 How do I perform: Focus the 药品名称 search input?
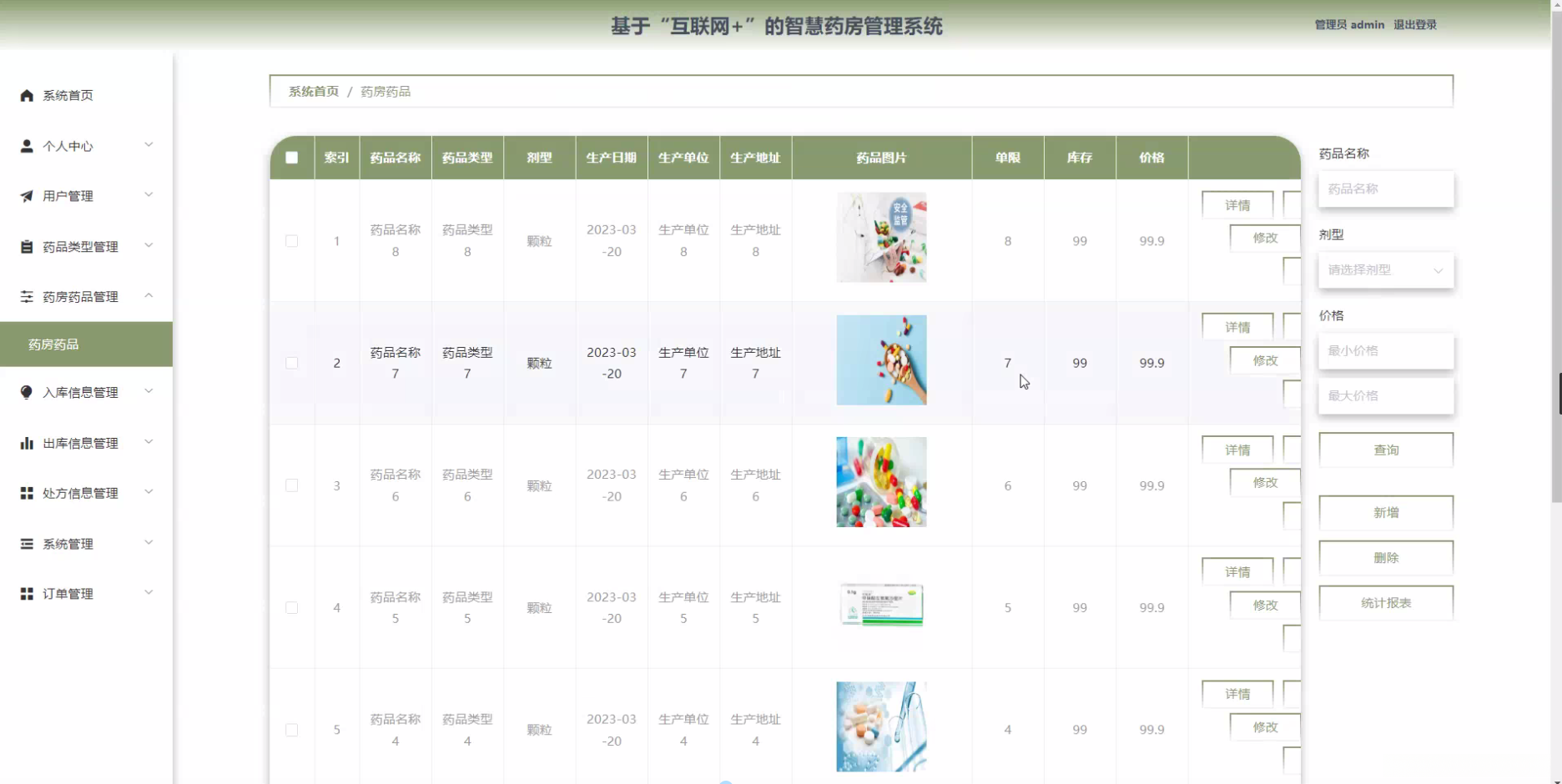(x=1386, y=189)
